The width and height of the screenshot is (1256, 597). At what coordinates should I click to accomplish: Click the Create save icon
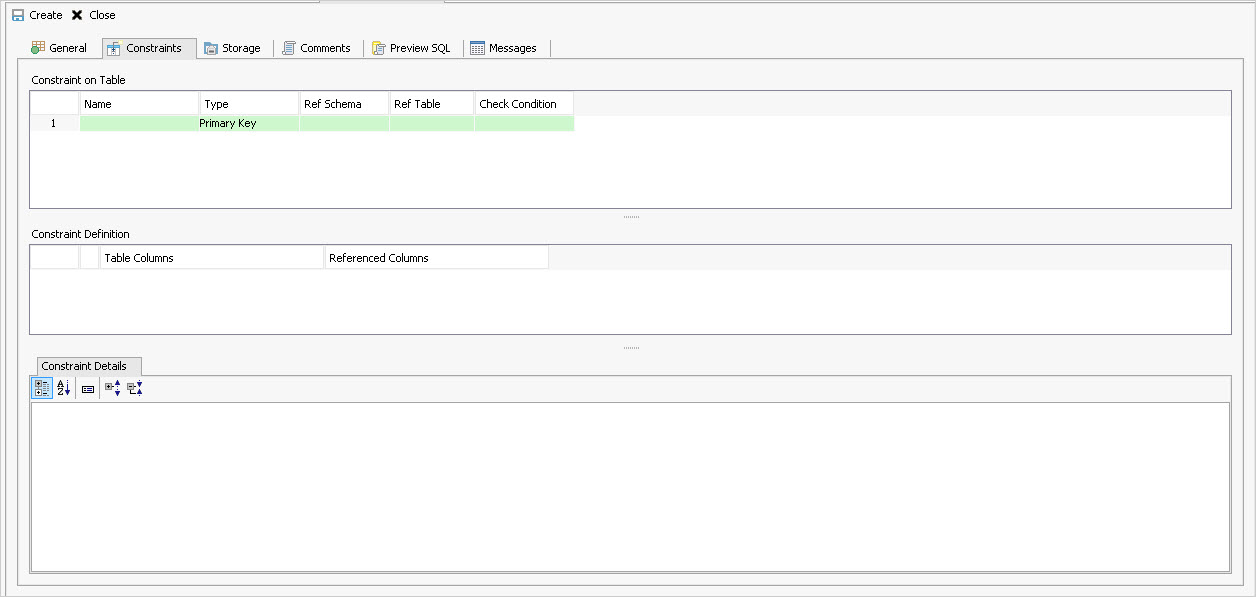[x=18, y=15]
